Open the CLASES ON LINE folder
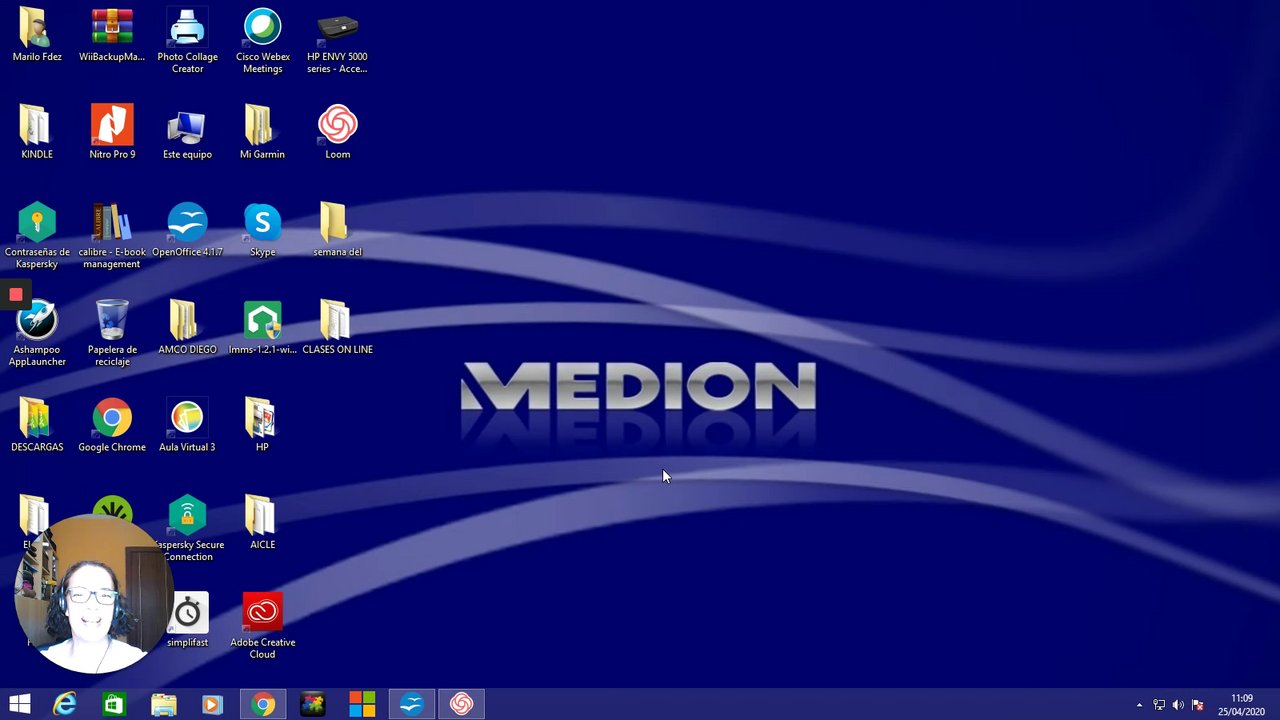This screenshot has width=1280, height=720. (x=337, y=327)
